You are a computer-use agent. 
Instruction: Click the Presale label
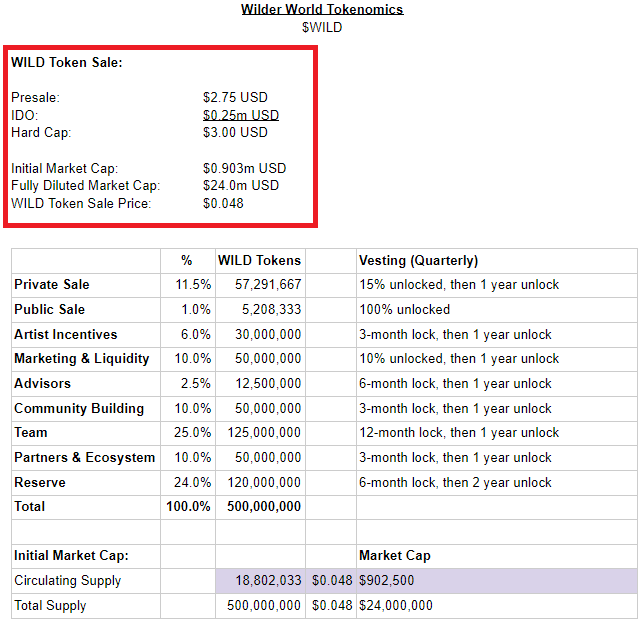pos(35,97)
